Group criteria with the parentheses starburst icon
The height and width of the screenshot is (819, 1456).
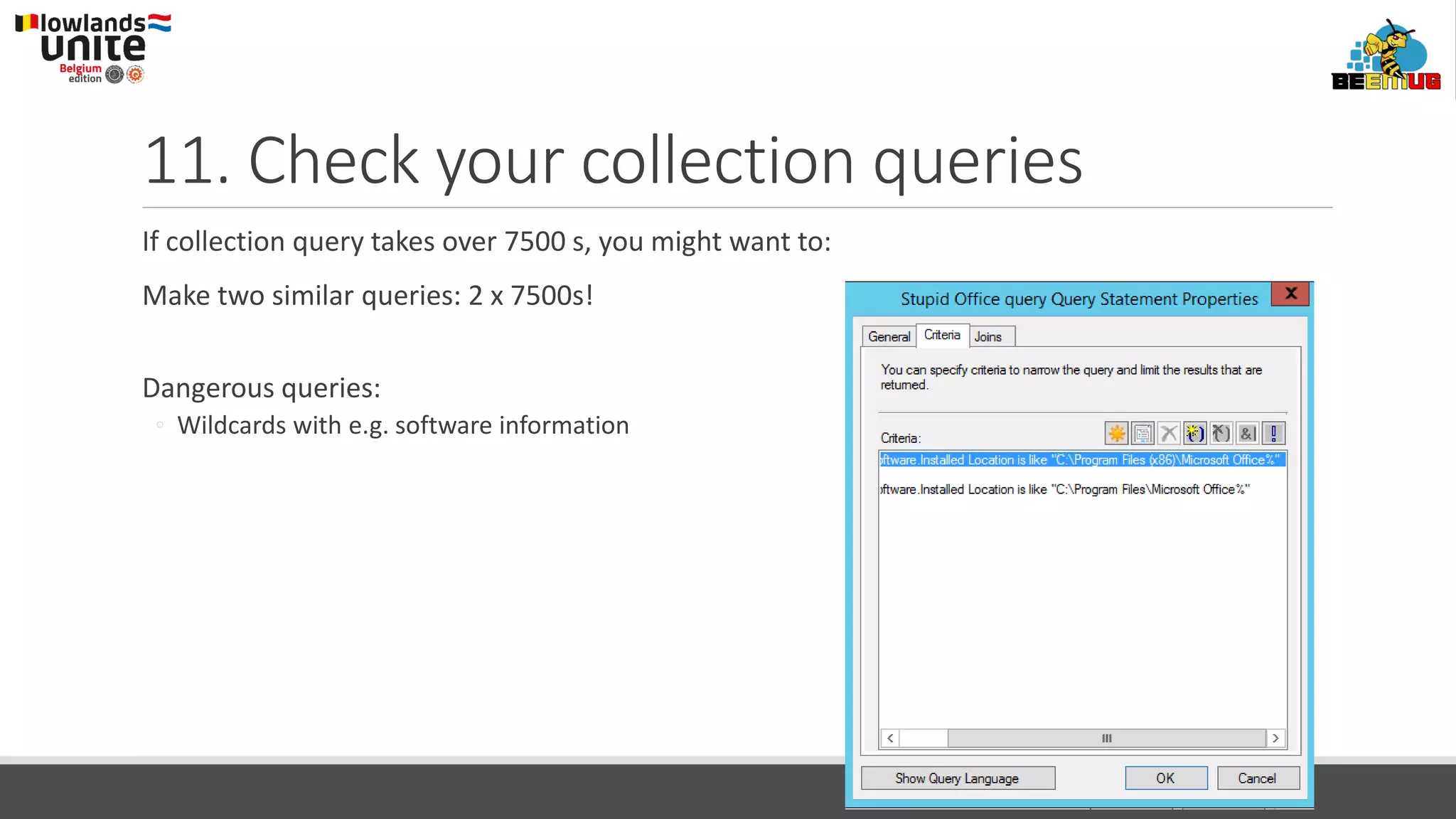tap(1195, 433)
